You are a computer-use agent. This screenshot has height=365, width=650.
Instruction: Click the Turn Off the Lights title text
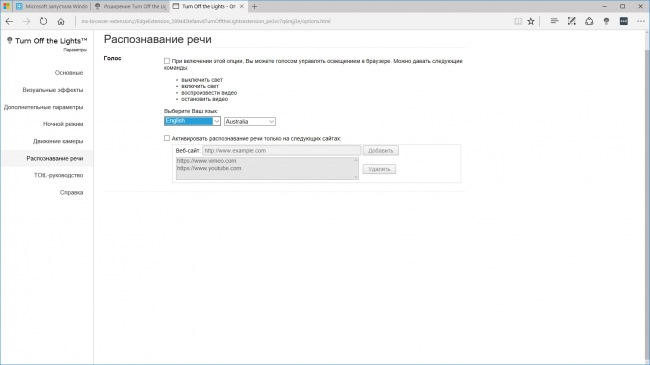(x=51, y=41)
